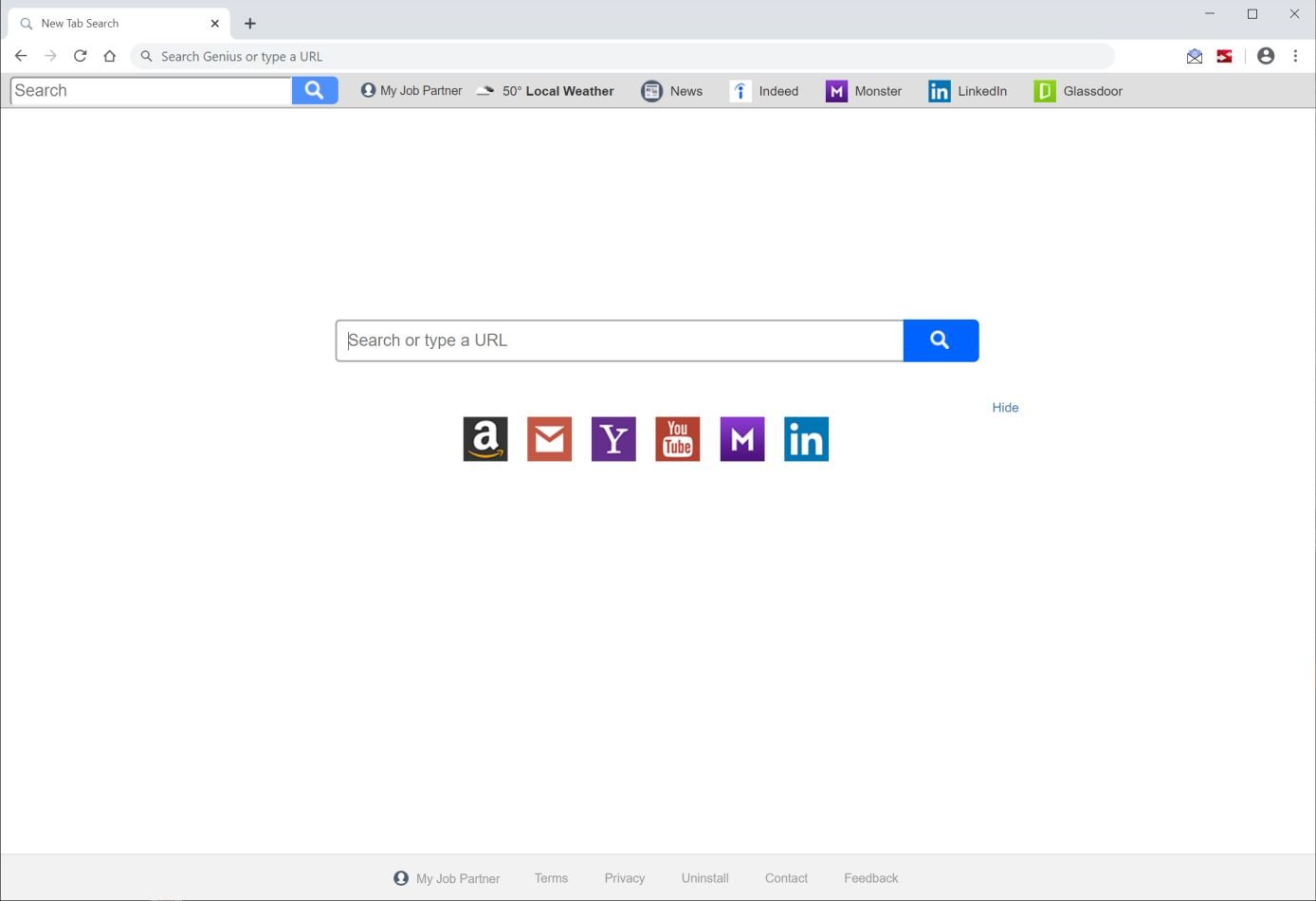Minimize the browser window
Screen dimensions: 1316x901
click(x=1210, y=13)
